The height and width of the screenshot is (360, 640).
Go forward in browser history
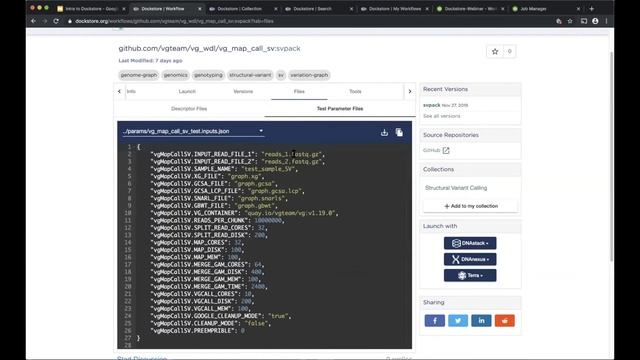[44, 21]
